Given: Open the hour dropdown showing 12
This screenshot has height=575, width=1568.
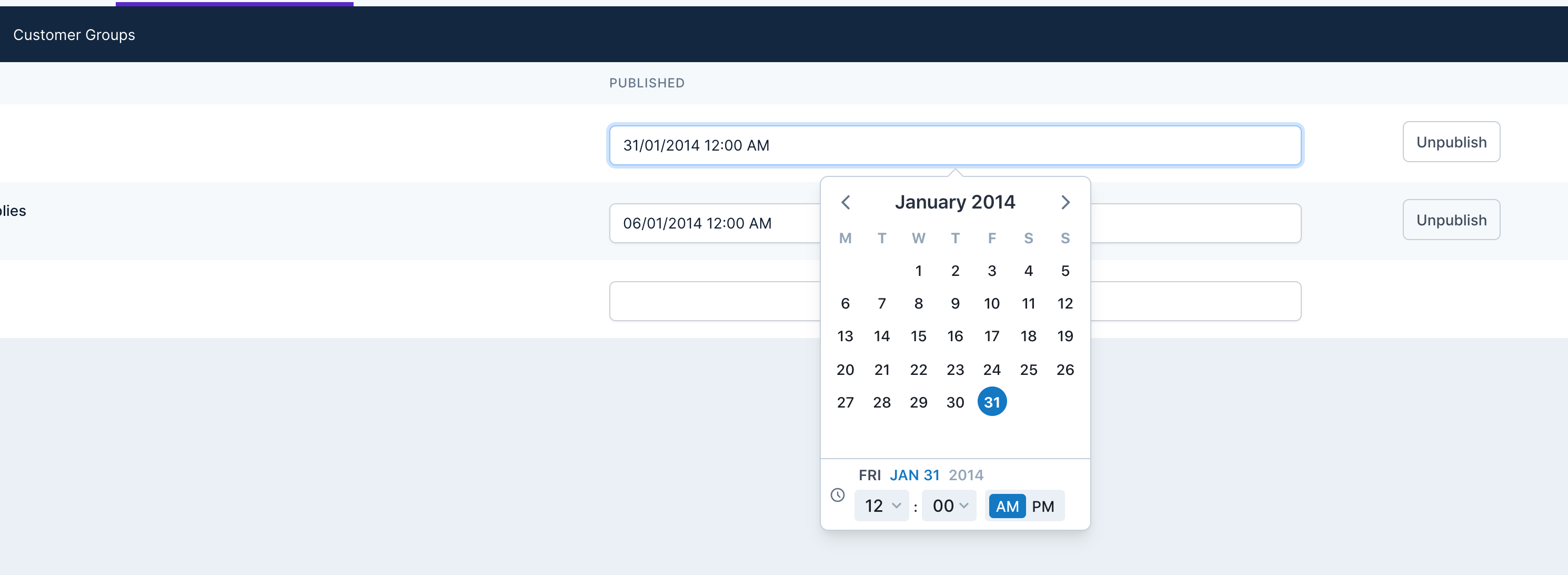Looking at the screenshot, I should [881, 505].
